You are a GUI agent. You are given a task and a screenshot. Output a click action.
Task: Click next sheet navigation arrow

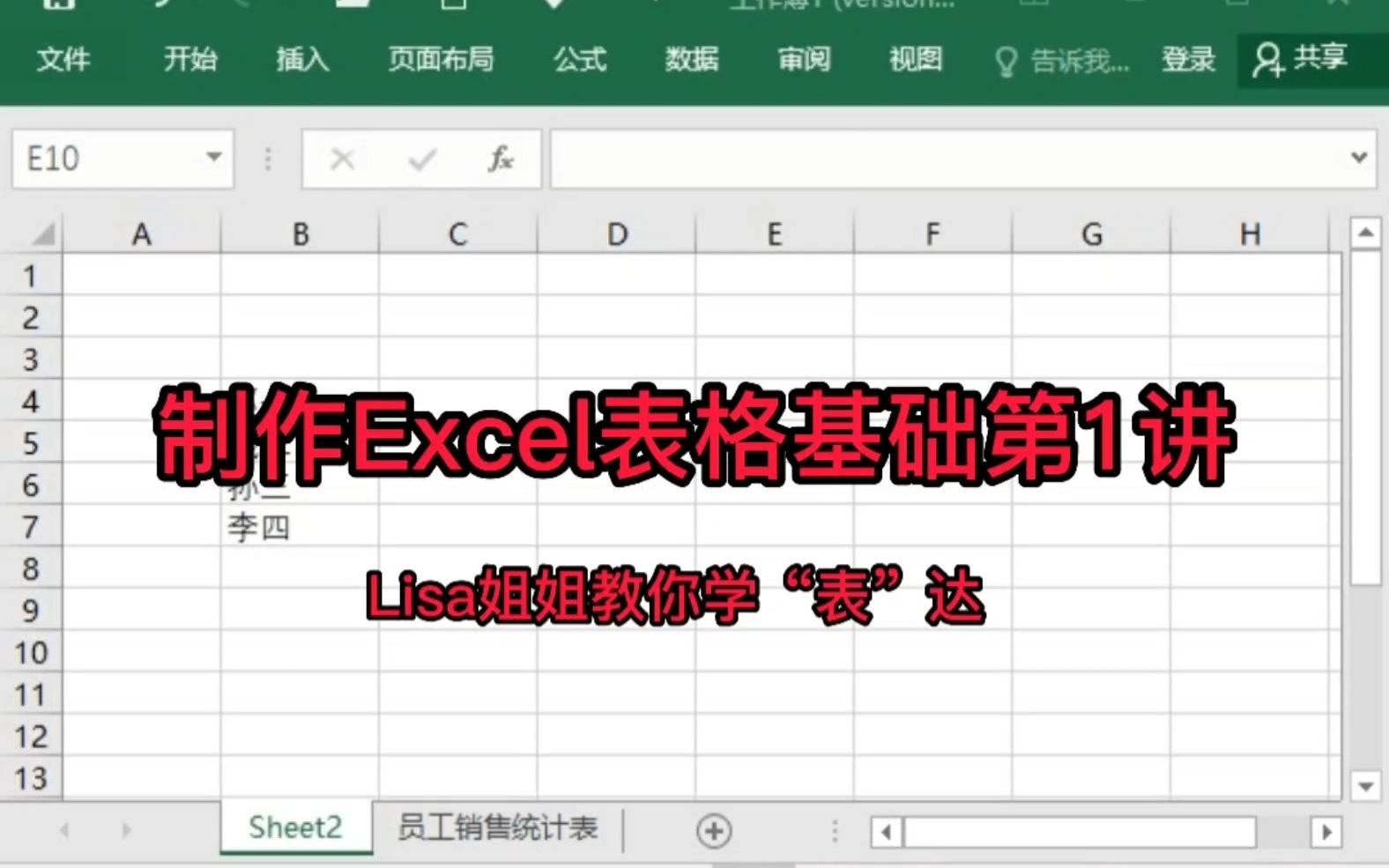click(126, 830)
